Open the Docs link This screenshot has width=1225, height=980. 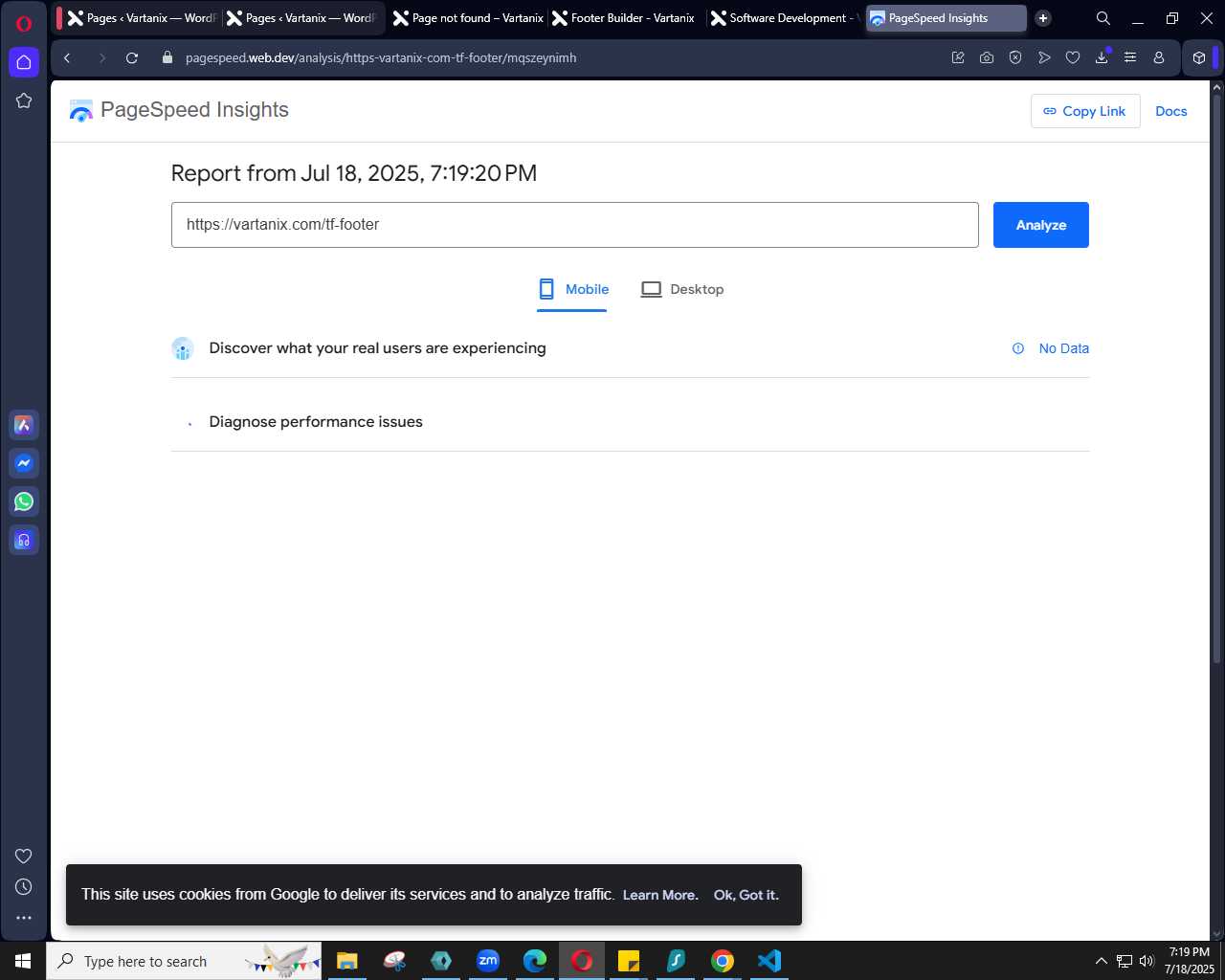coord(1171,111)
